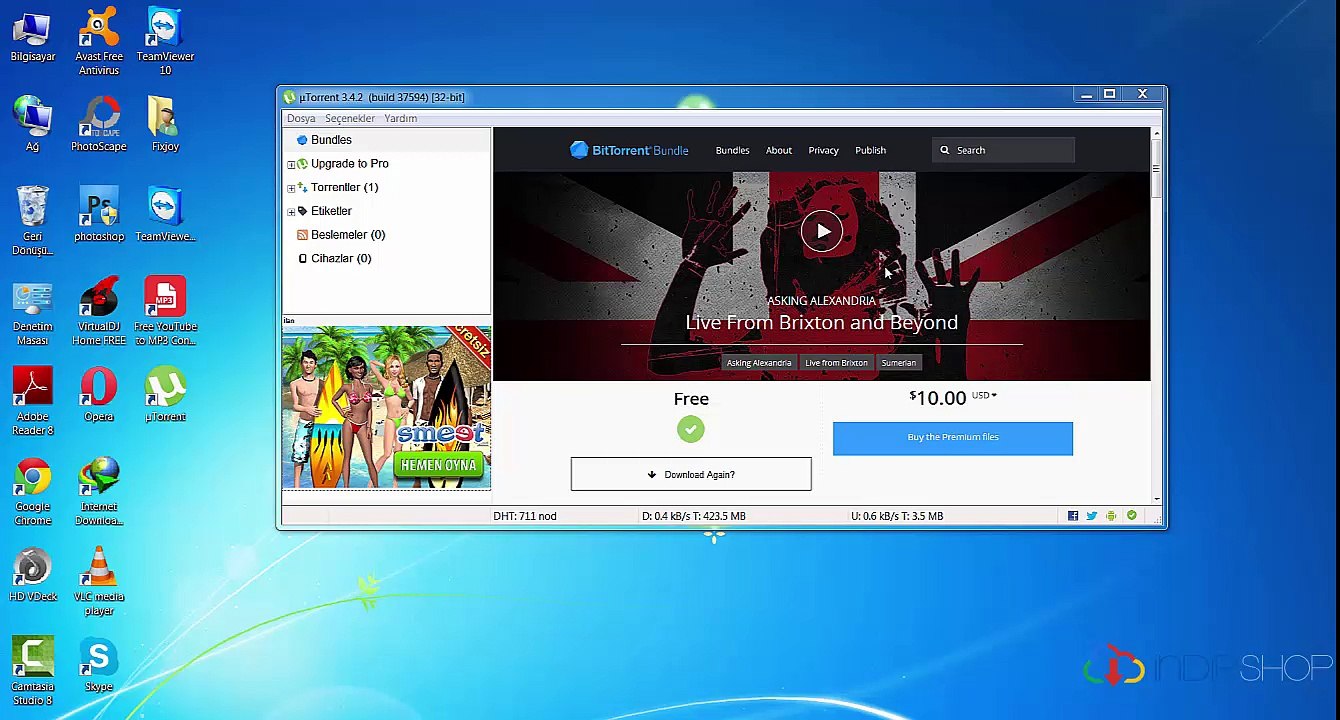Expand the Etiketler tree node
The image size is (1340, 720).
coord(291,212)
